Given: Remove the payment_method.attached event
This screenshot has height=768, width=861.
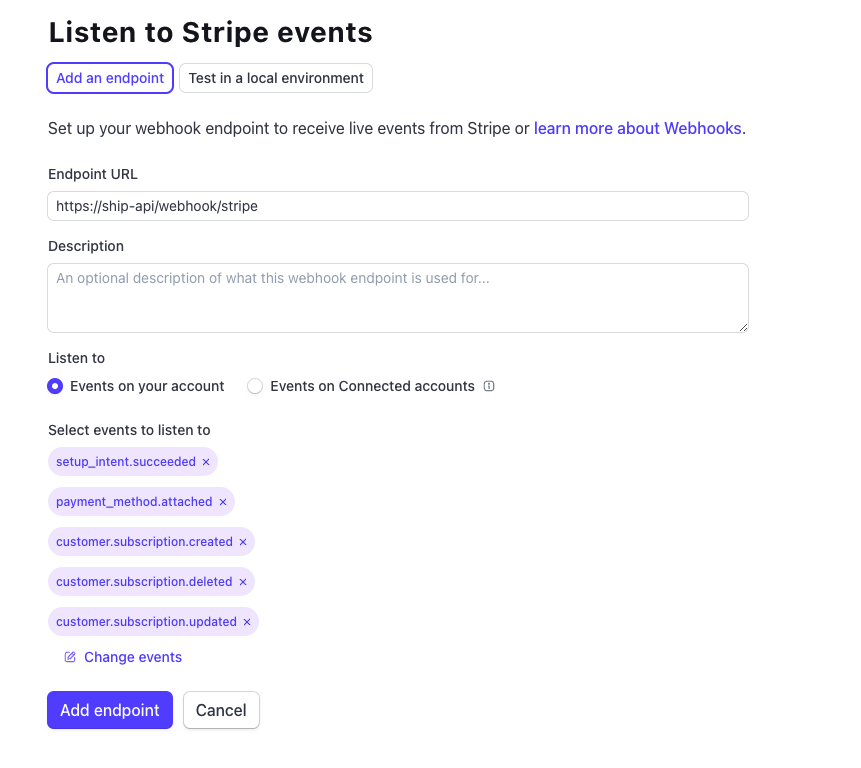Looking at the screenshot, I should coord(223,502).
